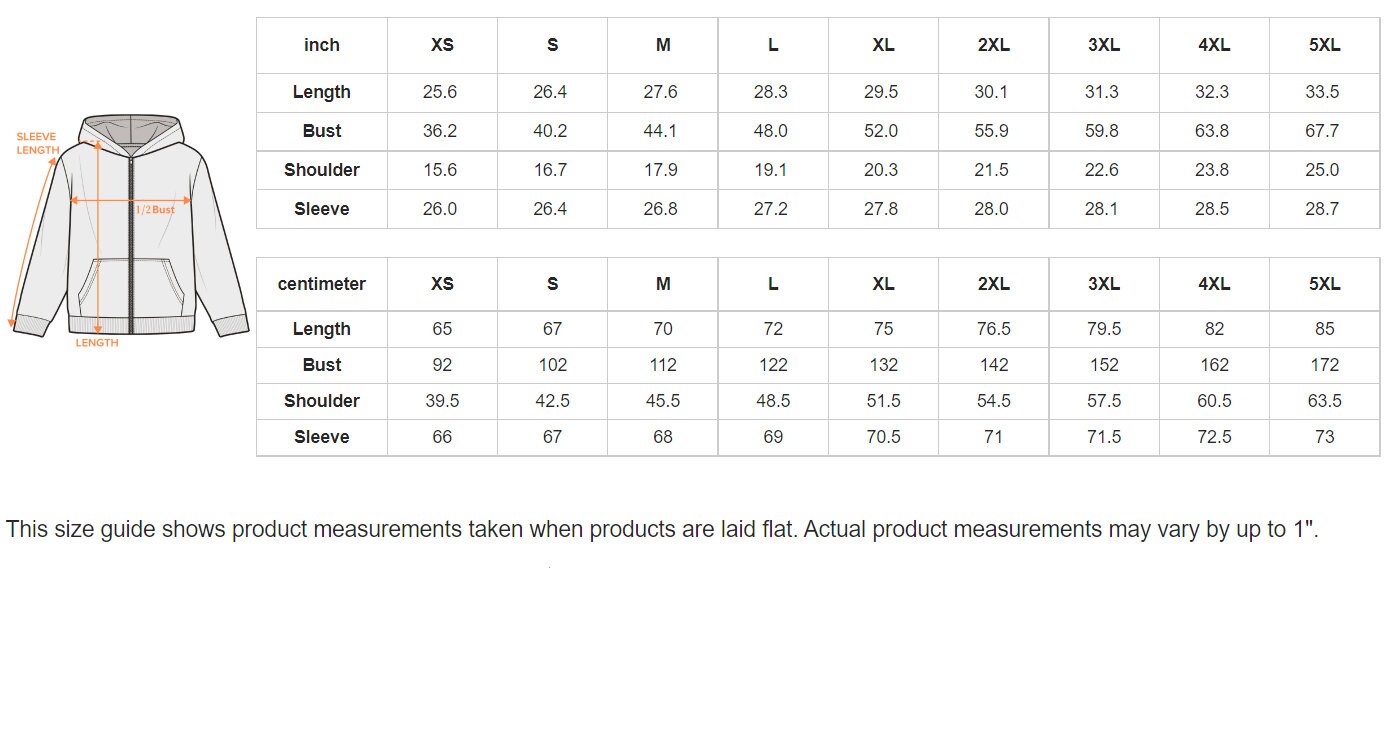Image resolution: width=1392 pixels, height=750 pixels.
Task: Click the 2XL header in centimeter table
Action: coord(993,284)
